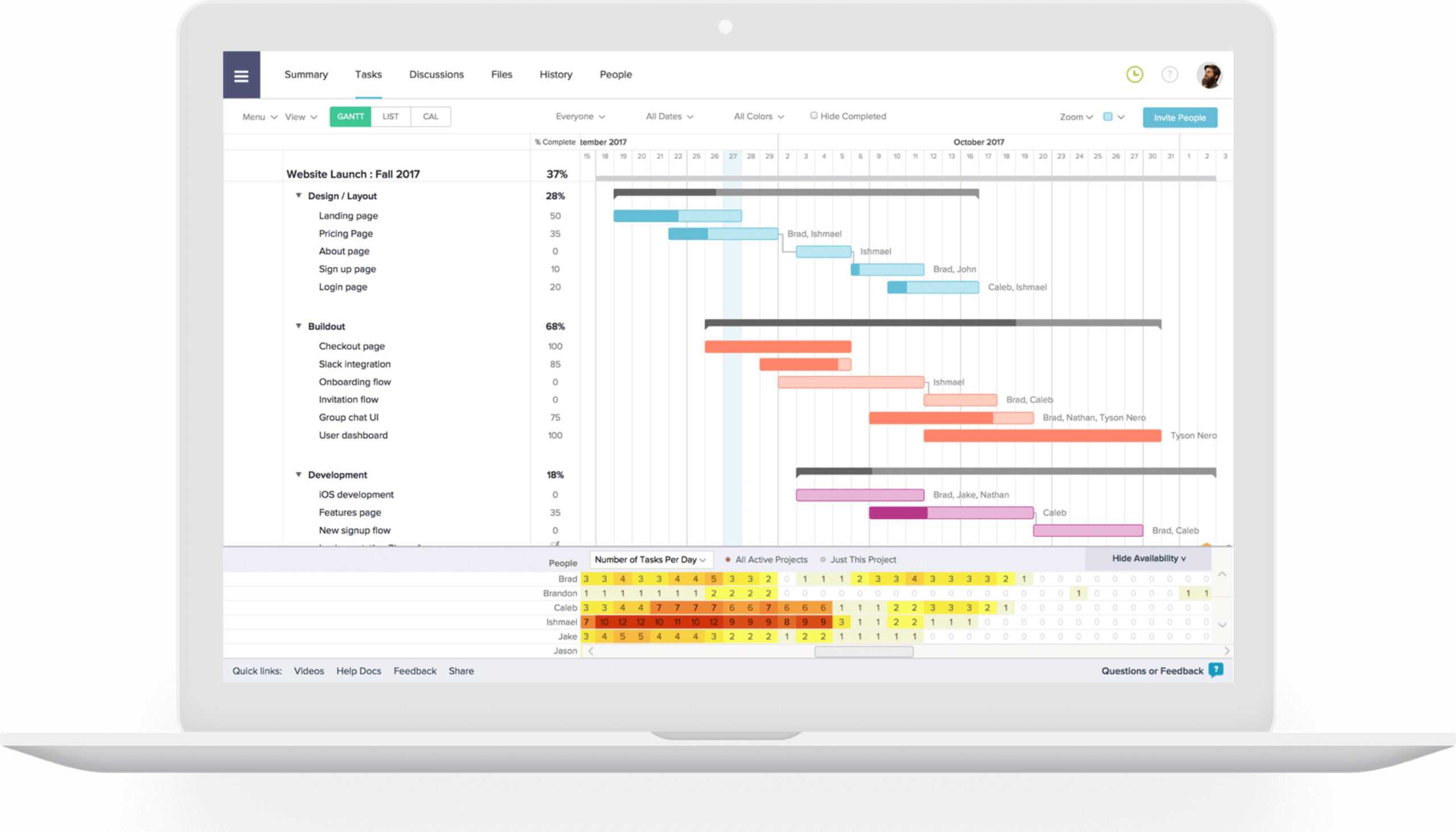The height and width of the screenshot is (832, 1456).
Task: Collapse the Buildout section expander
Action: point(300,326)
